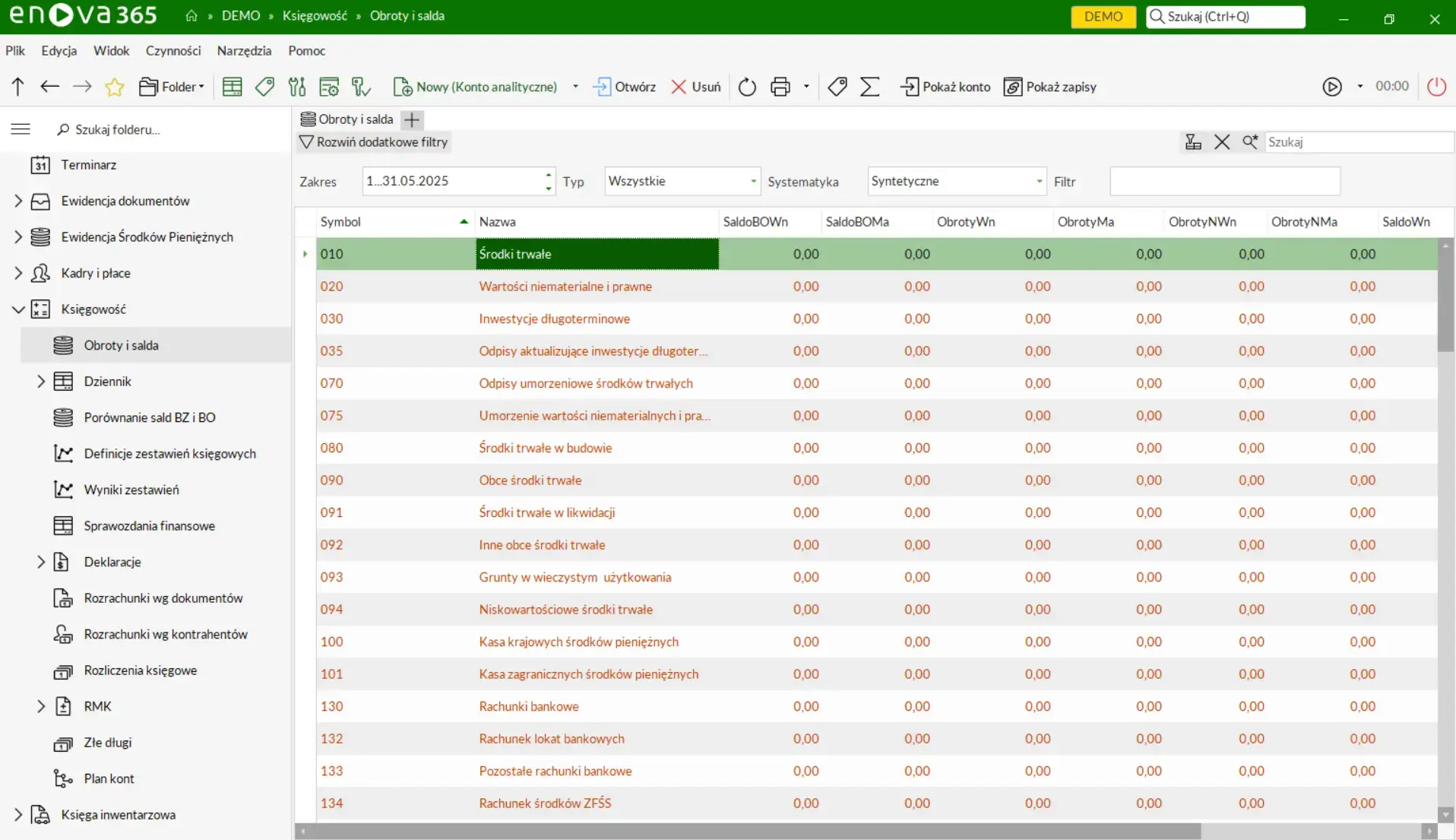Expand the Dziennik tree node

pyautogui.click(x=41, y=382)
